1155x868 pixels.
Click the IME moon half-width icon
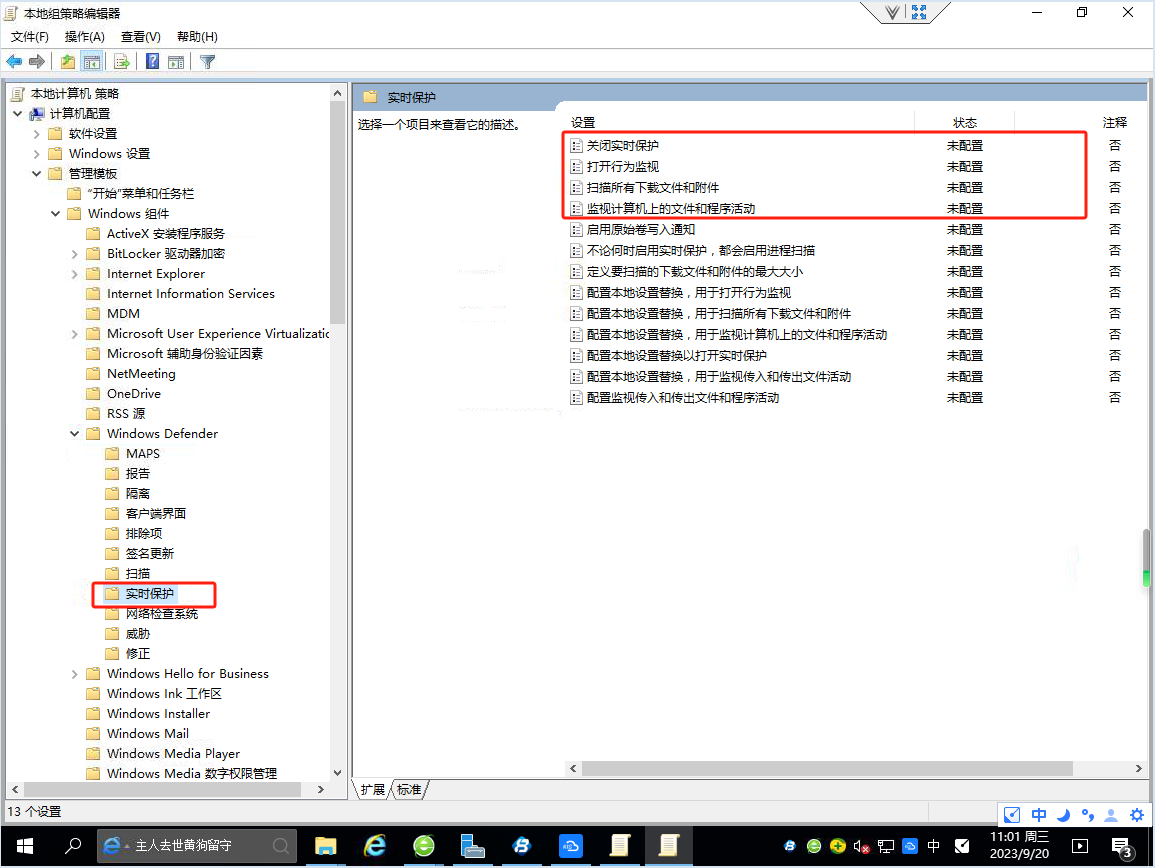pyautogui.click(x=1063, y=815)
